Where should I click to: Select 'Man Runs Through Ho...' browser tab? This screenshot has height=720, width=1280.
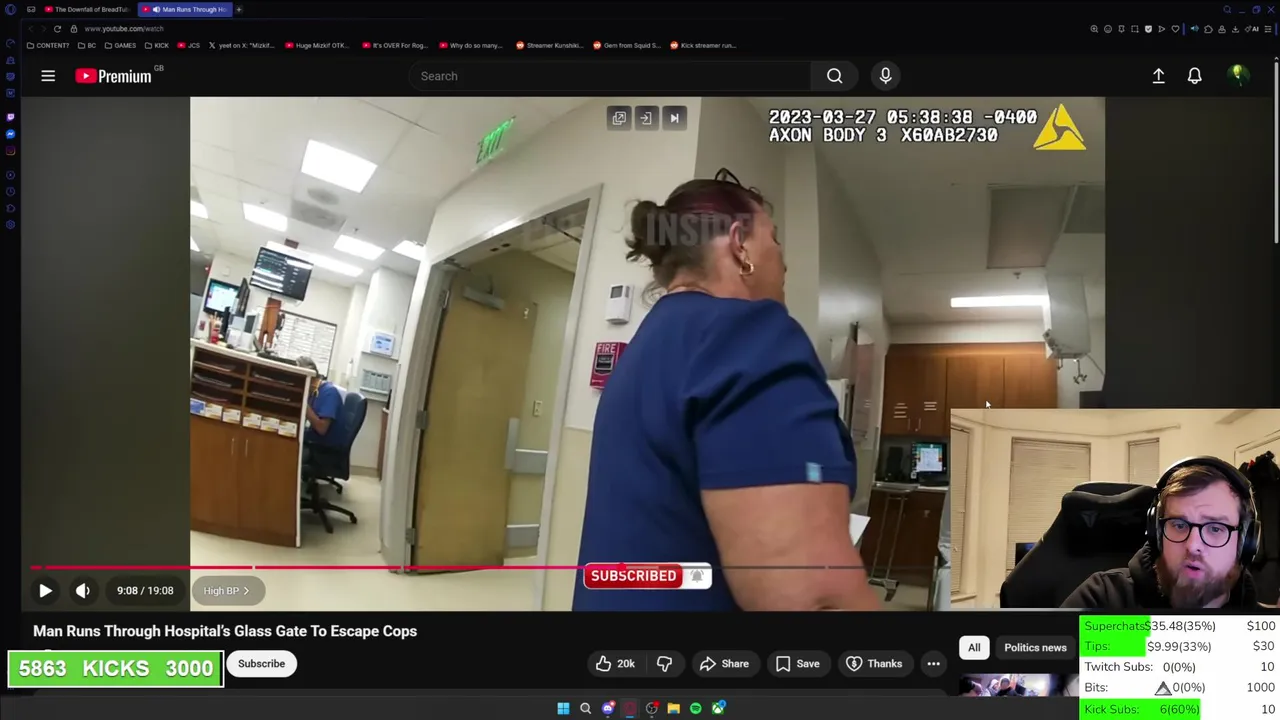coord(186,9)
